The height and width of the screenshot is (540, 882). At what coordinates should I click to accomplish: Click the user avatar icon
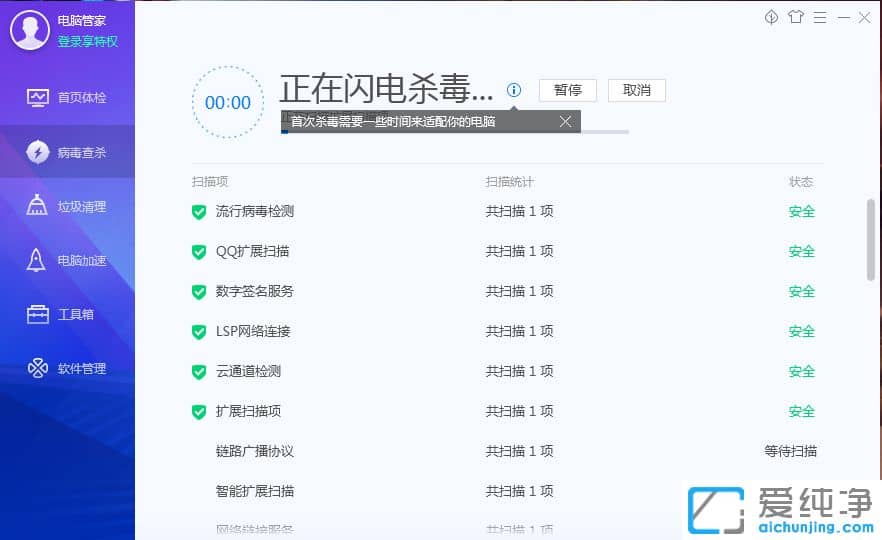29,30
